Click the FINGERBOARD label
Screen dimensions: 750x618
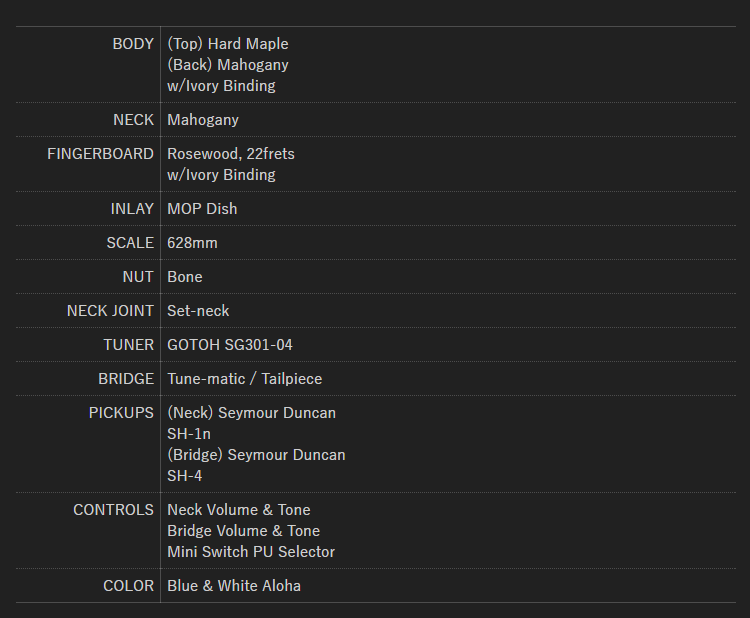point(100,154)
